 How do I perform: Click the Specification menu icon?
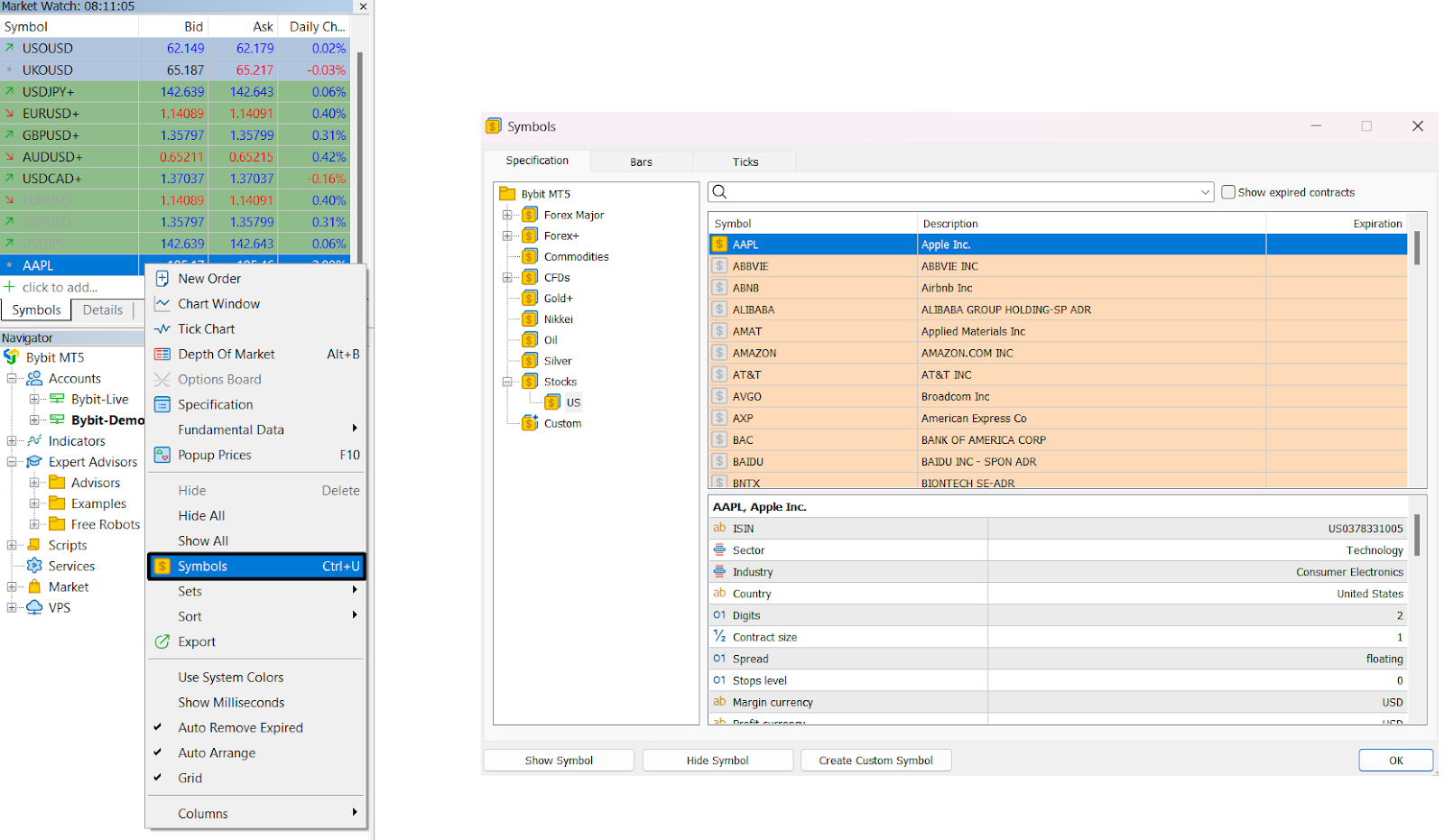[x=162, y=405]
